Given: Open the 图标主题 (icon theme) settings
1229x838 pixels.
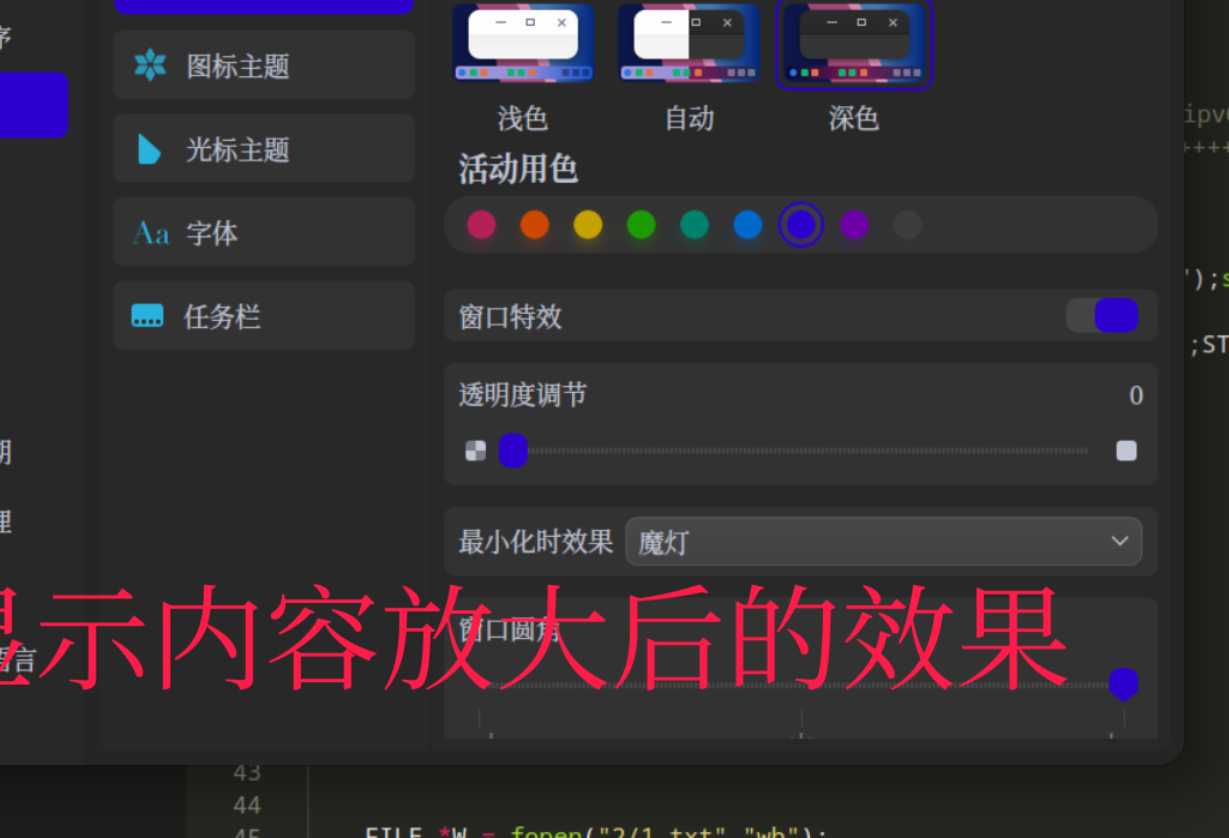Looking at the screenshot, I should pyautogui.click(x=263, y=65).
